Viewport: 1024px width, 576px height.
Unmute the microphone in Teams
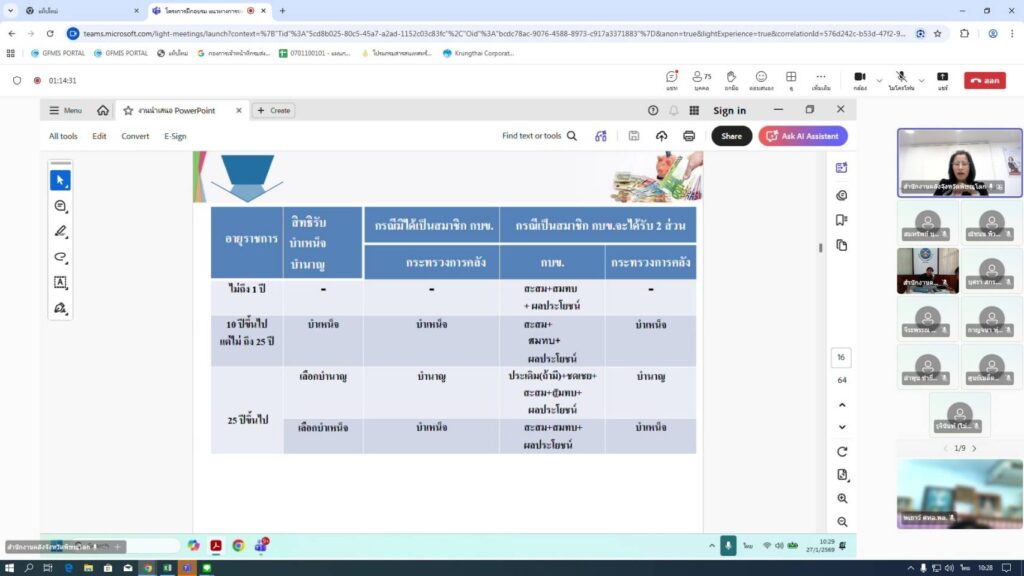tap(901, 79)
